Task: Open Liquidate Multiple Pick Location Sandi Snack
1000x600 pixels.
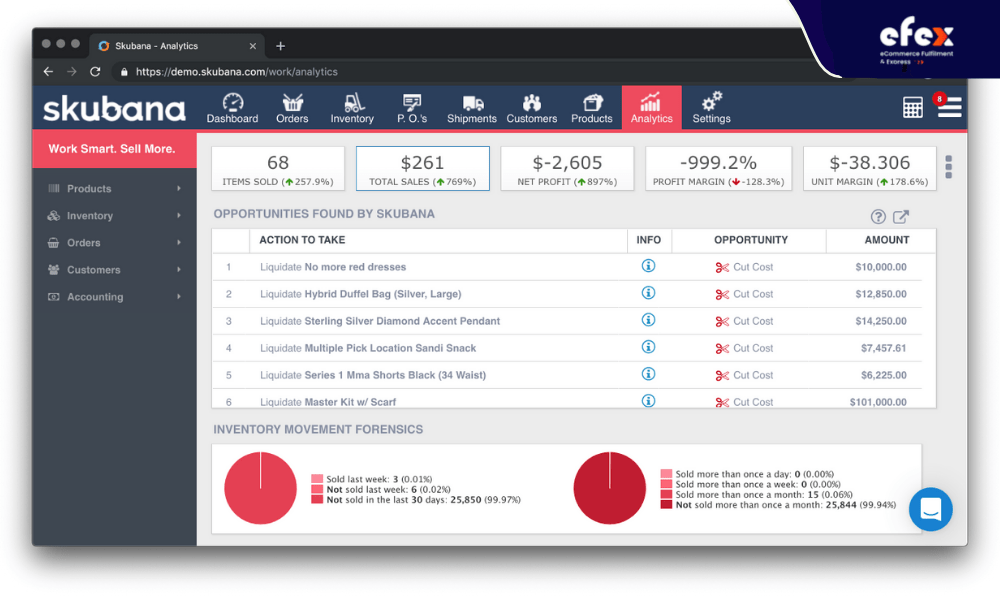Action: (x=368, y=348)
